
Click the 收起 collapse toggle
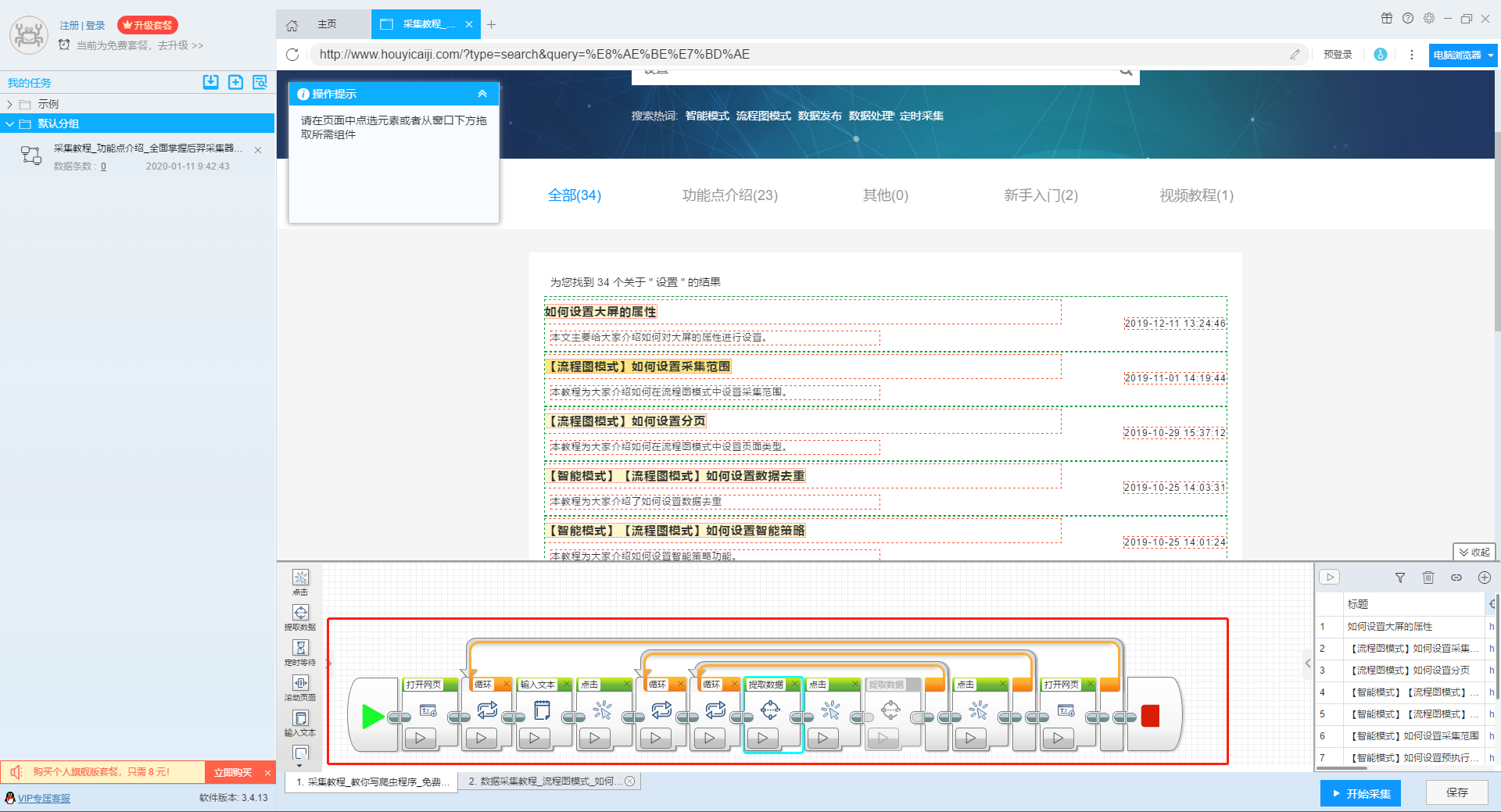coord(1474,552)
